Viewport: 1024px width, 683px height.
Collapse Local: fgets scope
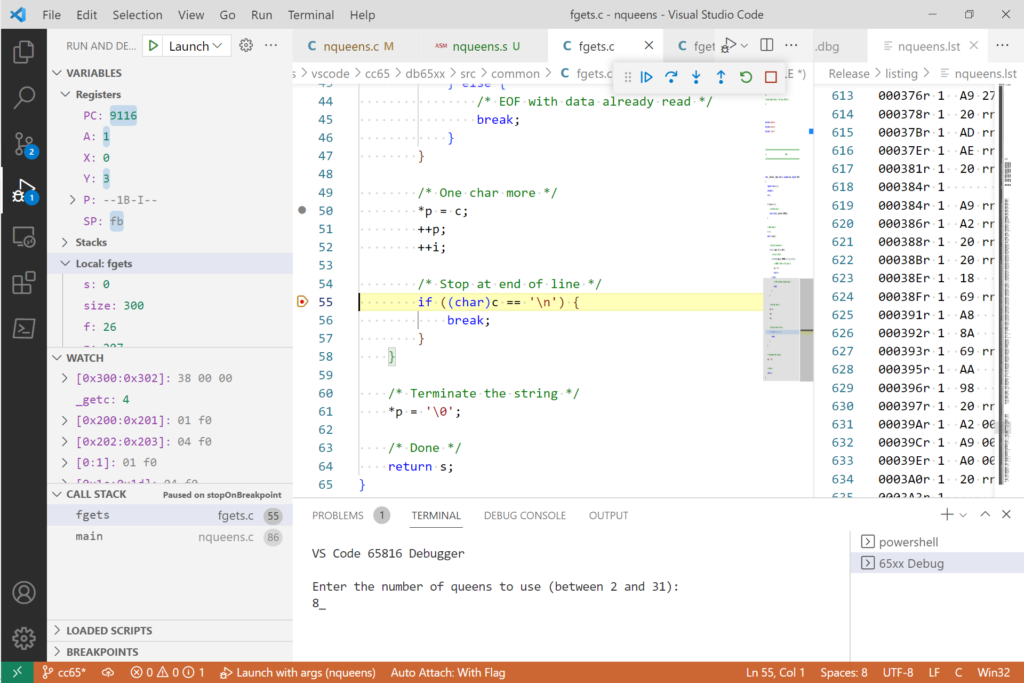click(65, 263)
